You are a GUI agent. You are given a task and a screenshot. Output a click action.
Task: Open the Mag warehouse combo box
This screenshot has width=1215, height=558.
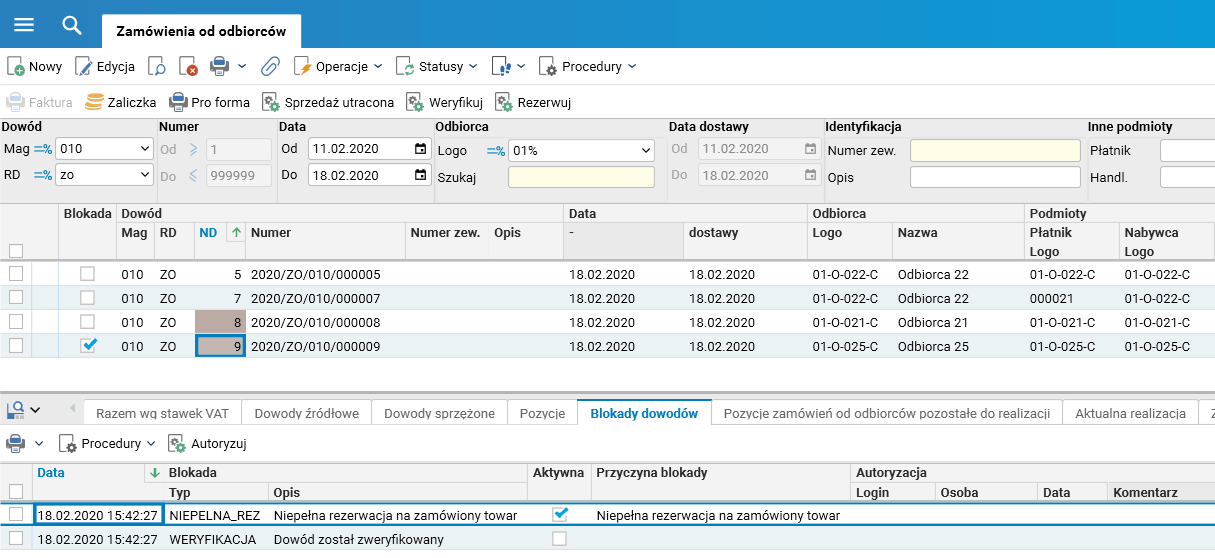point(103,149)
